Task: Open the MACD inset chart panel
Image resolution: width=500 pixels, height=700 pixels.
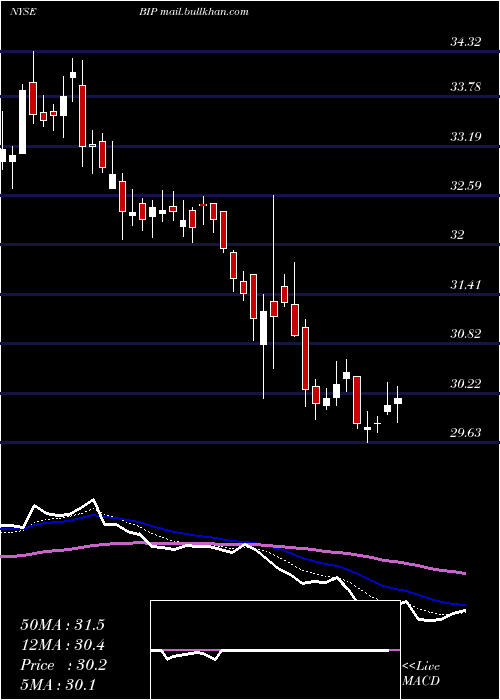Action: pos(275,650)
